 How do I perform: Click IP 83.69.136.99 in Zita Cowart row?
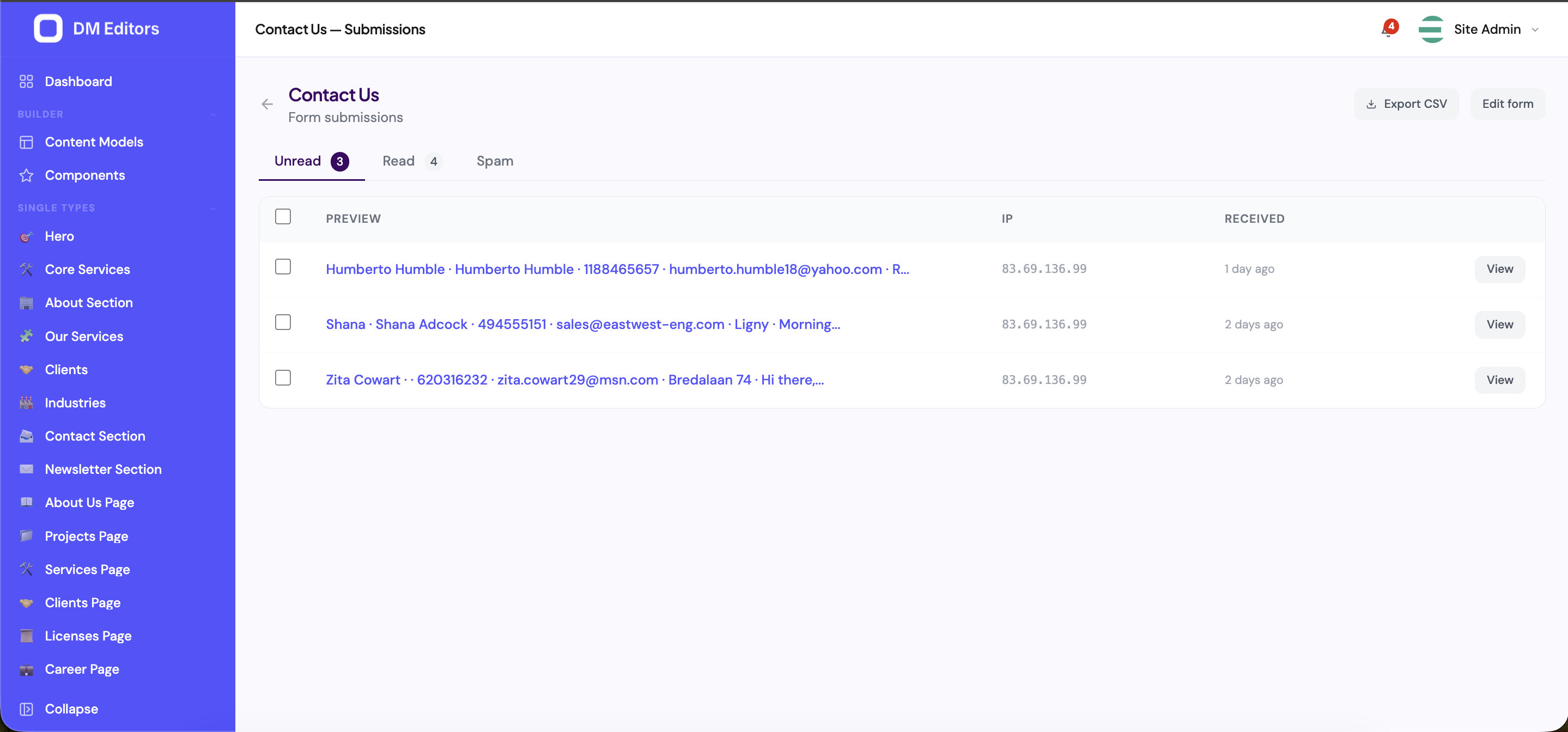tap(1044, 380)
